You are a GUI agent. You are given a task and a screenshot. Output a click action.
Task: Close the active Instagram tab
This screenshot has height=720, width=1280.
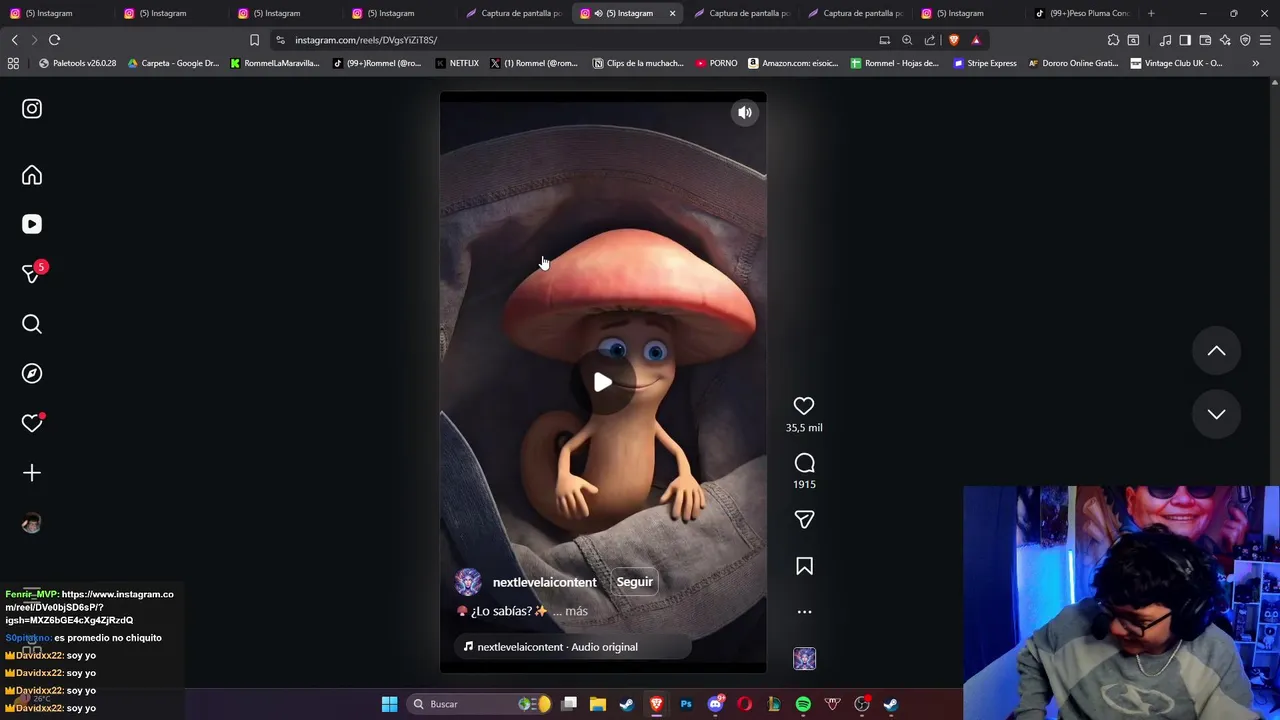point(672,13)
